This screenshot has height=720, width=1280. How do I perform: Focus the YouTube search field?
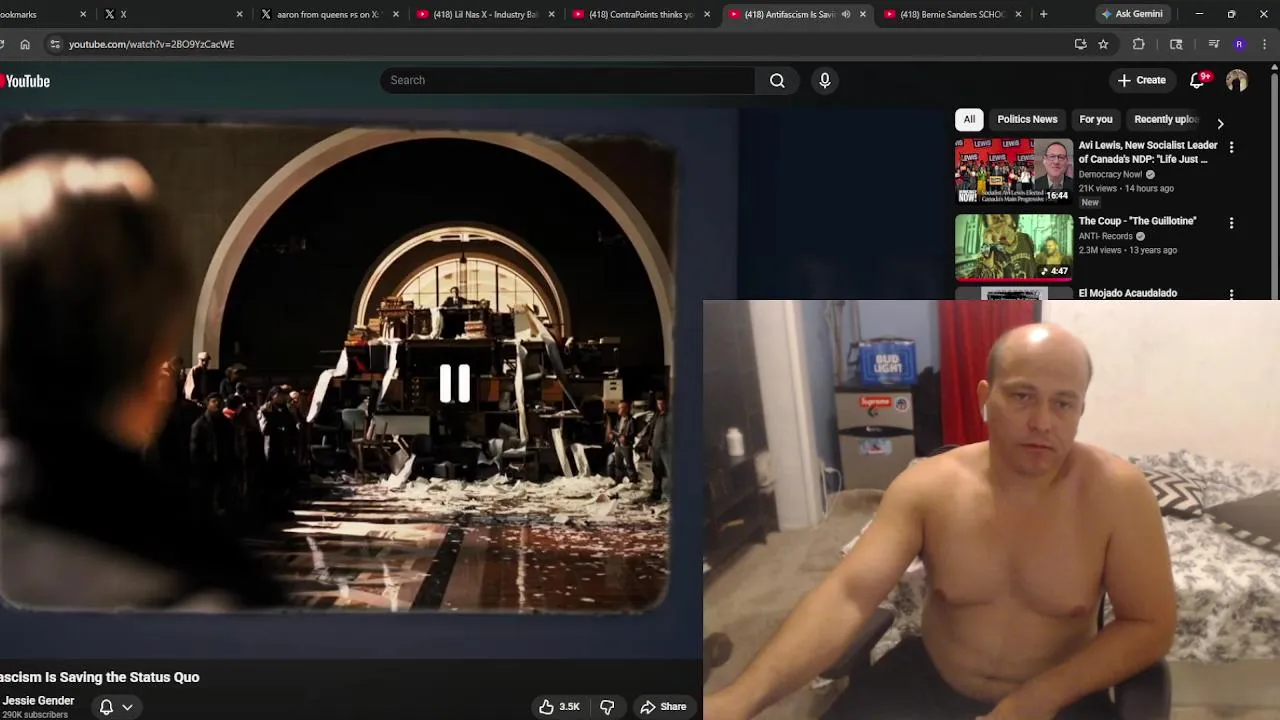[x=568, y=80]
